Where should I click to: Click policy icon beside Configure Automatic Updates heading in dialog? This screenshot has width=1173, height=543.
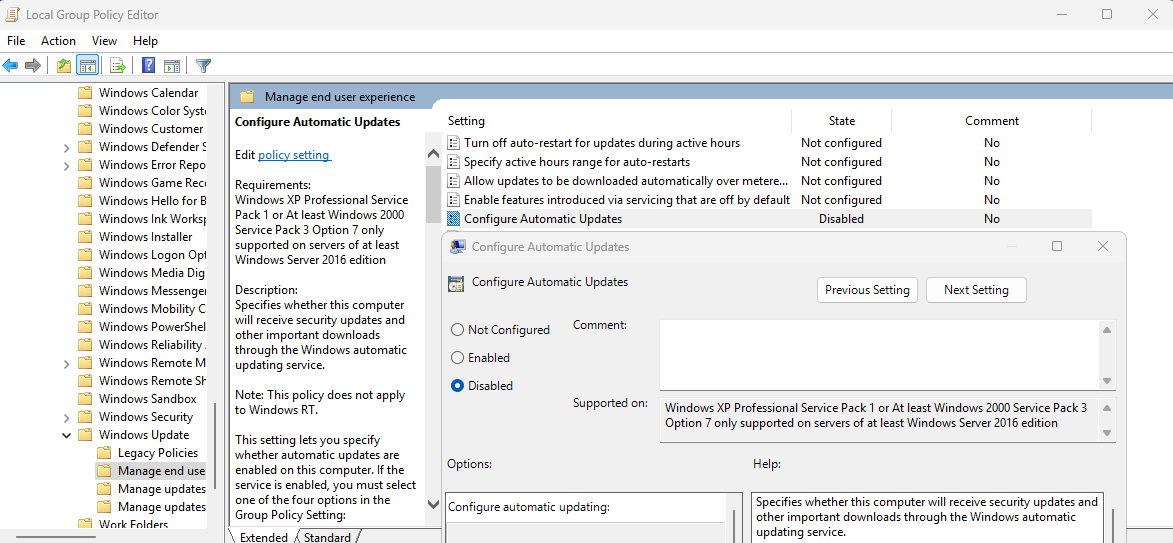(456, 283)
